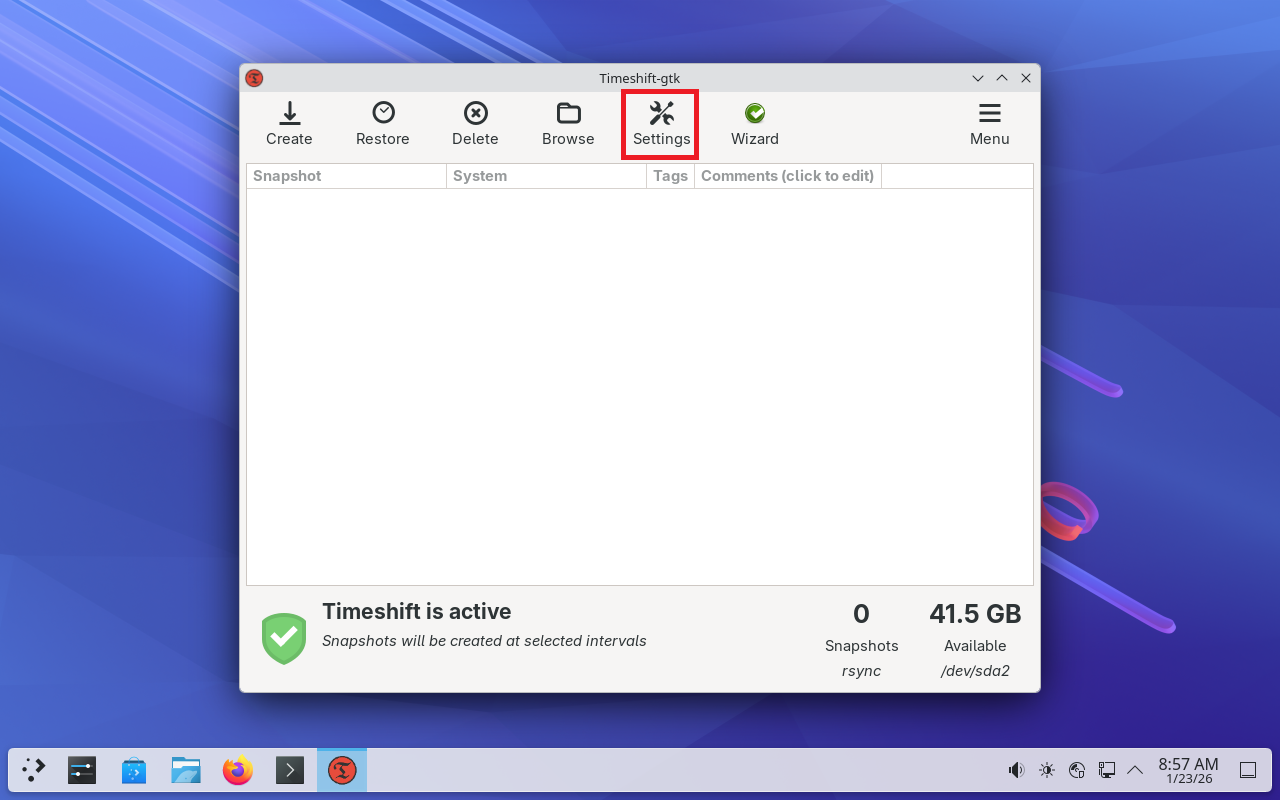Open Dolphin file manager from taskbar

(186, 770)
